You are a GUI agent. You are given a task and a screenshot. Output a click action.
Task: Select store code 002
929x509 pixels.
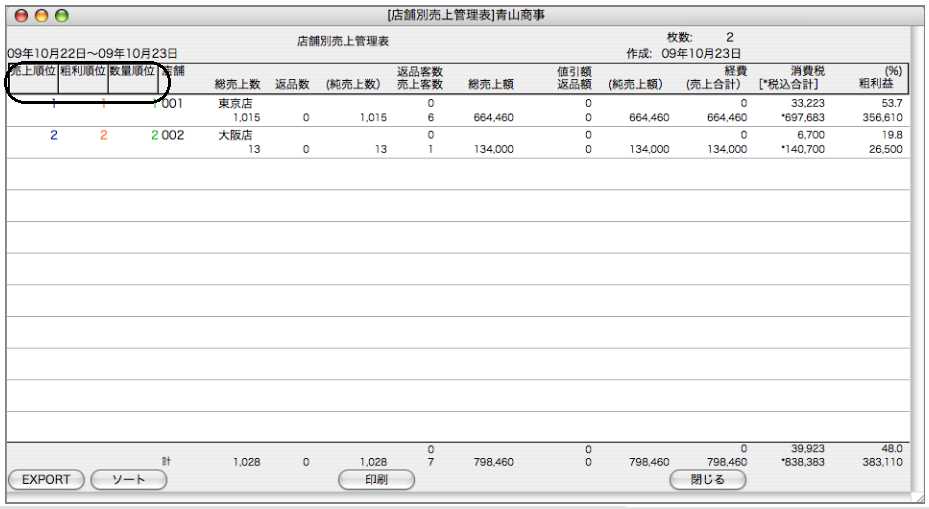pyautogui.click(x=172, y=135)
